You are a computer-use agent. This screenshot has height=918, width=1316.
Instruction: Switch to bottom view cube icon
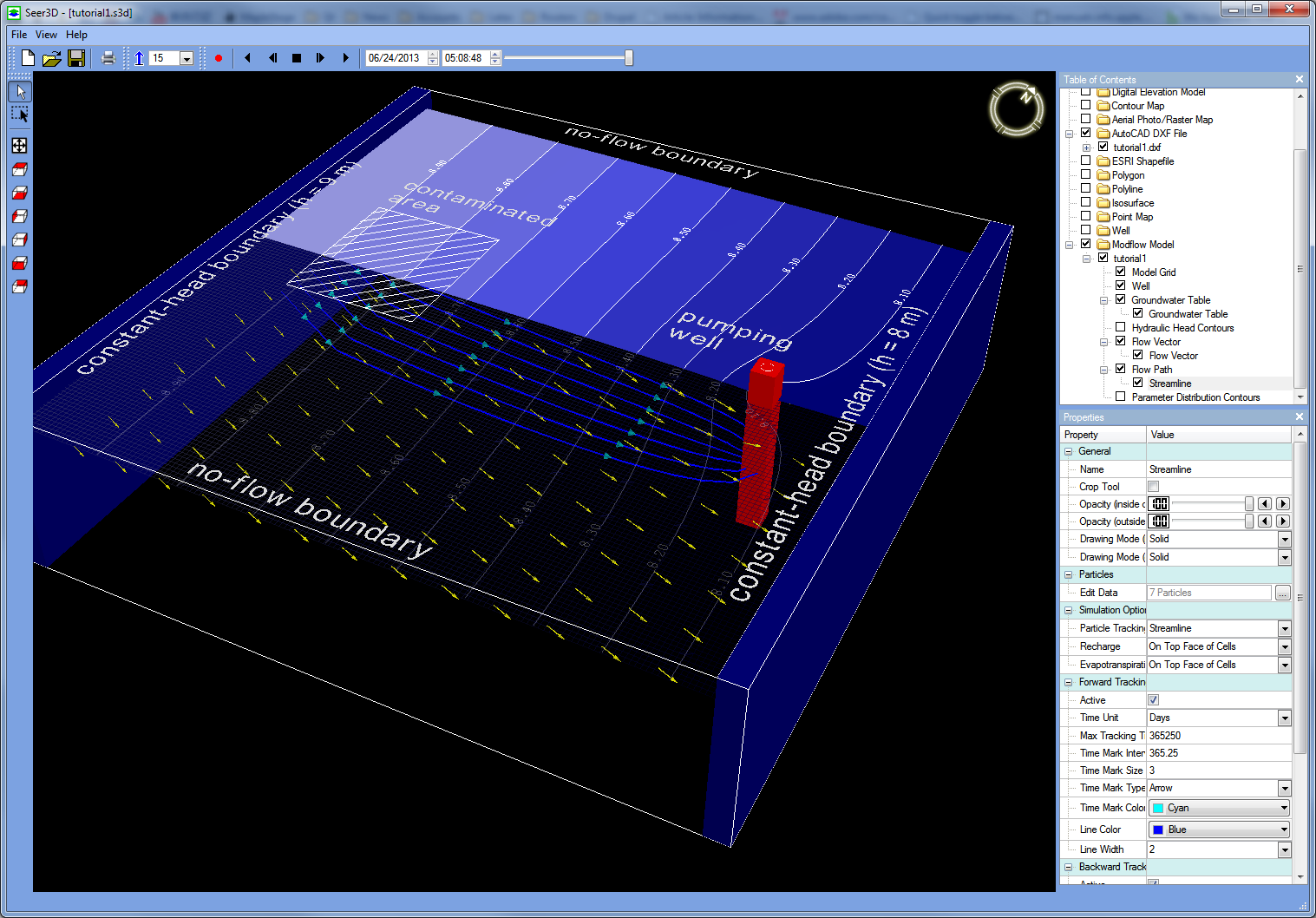tap(20, 193)
